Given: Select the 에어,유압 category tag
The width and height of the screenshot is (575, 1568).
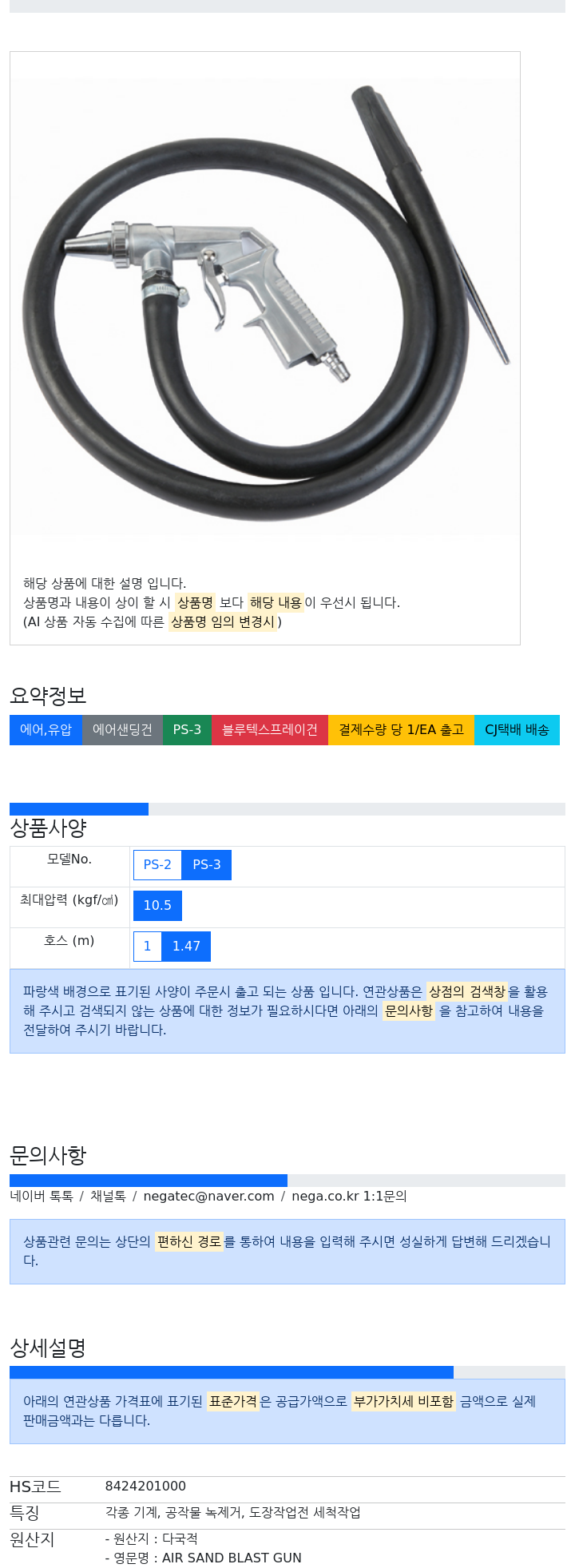Looking at the screenshot, I should pos(46,730).
